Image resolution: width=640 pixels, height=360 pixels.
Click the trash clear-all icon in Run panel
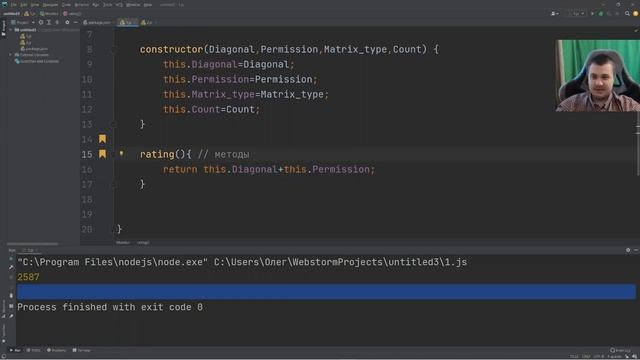tap(11, 296)
